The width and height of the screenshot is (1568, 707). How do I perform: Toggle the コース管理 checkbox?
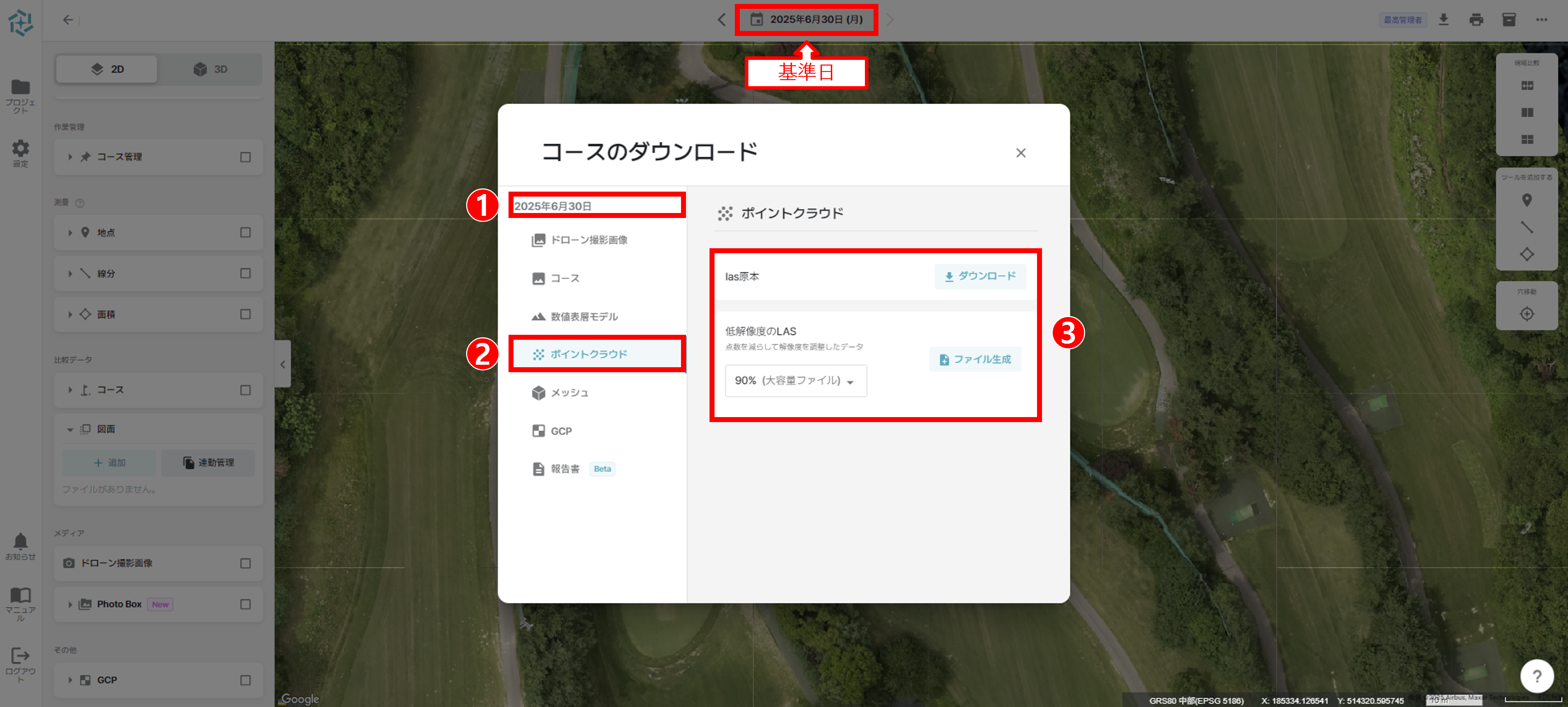[x=245, y=157]
